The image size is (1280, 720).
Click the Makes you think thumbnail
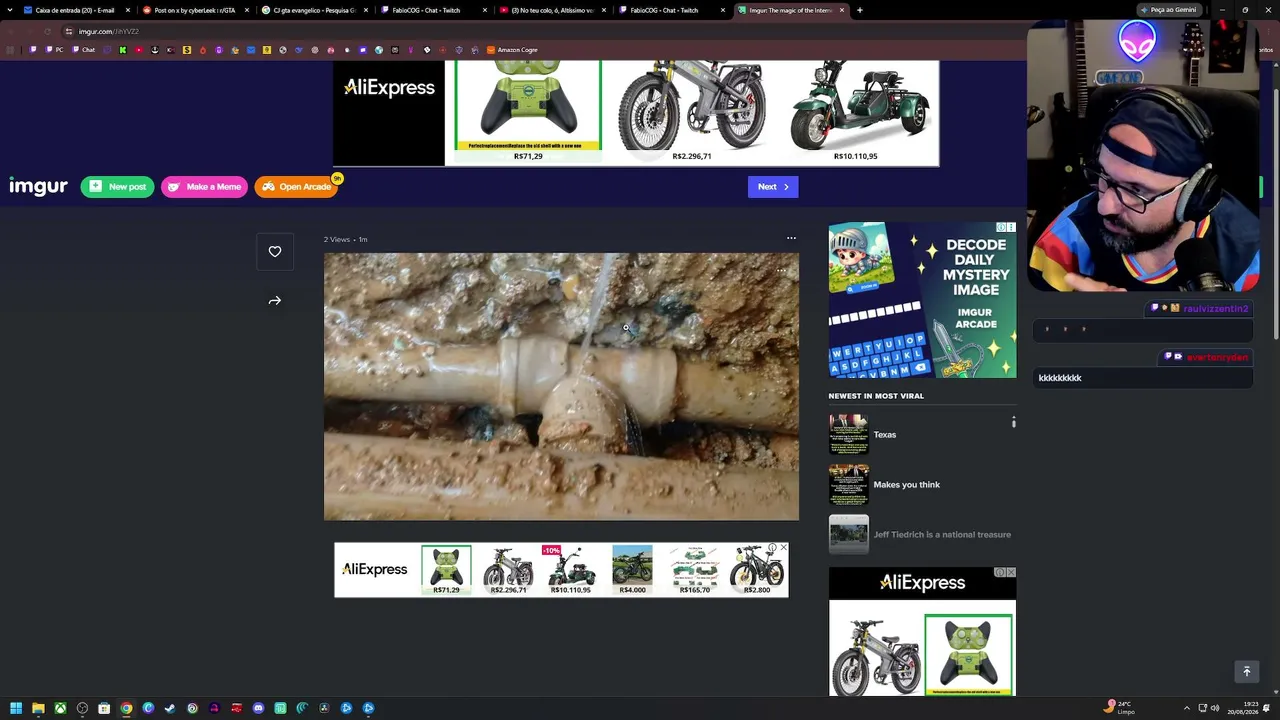(848, 484)
